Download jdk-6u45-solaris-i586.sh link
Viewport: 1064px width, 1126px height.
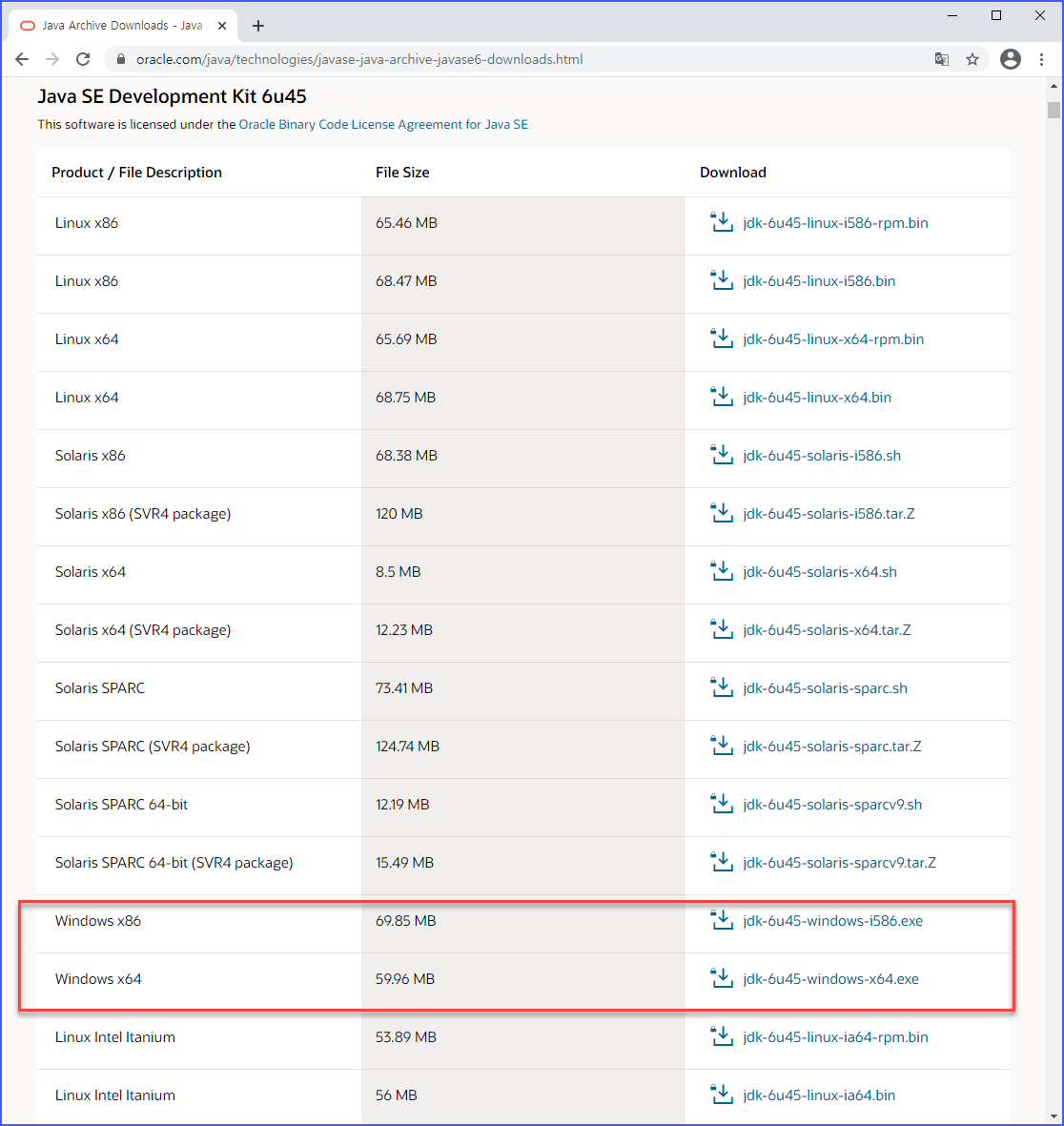822,456
